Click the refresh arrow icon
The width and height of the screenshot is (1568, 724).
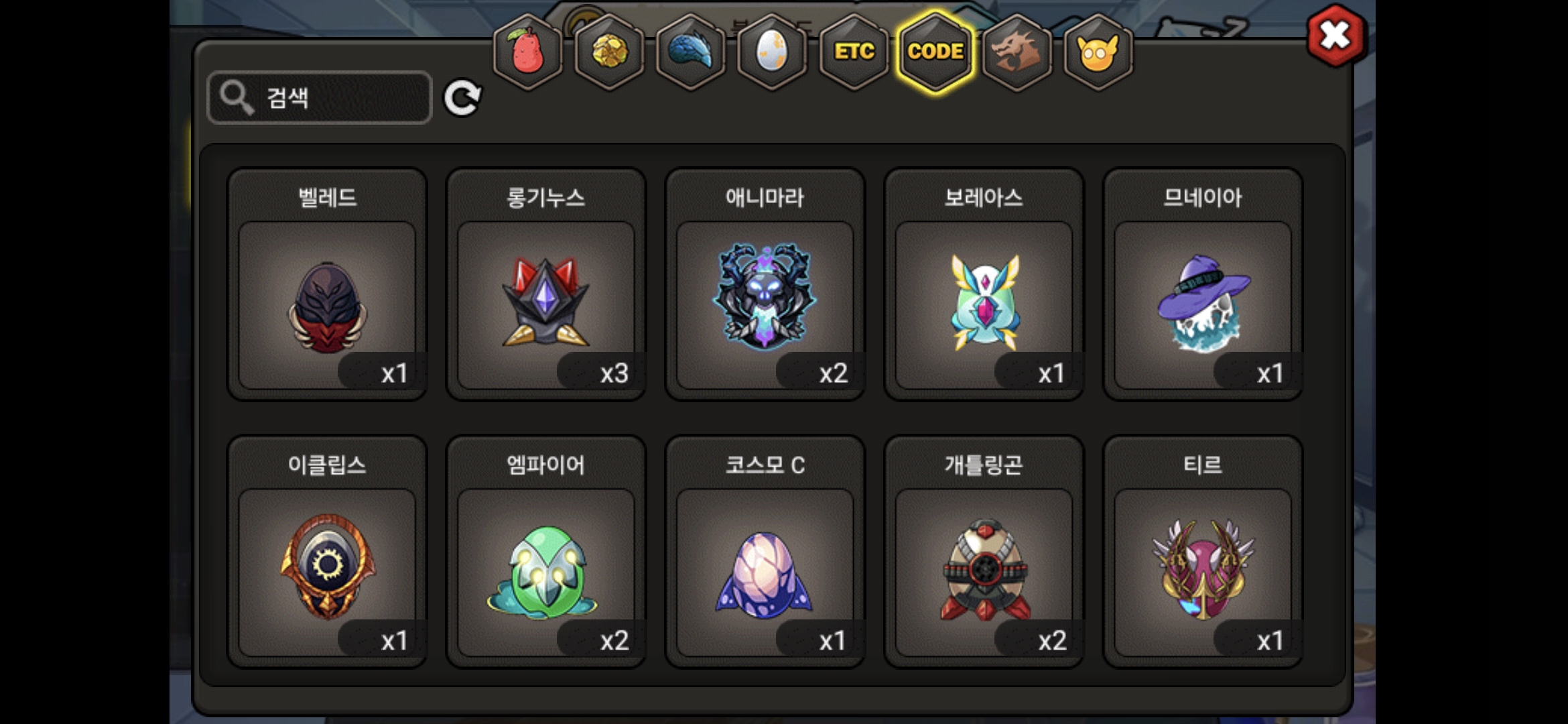tap(462, 98)
